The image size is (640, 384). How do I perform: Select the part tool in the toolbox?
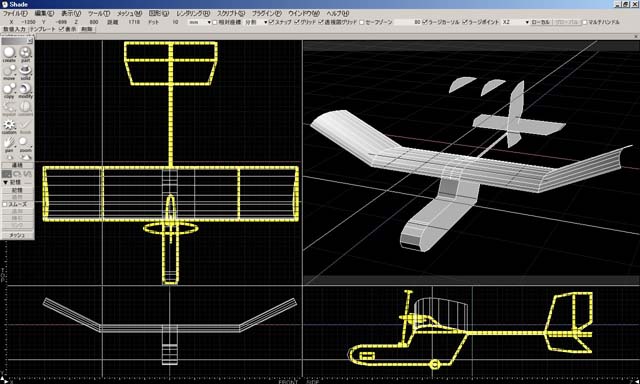tap(25, 53)
